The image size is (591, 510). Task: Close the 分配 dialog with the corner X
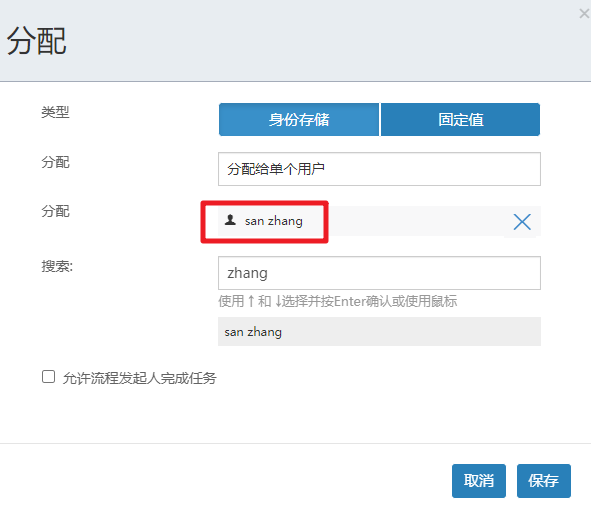tap(584, 14)
